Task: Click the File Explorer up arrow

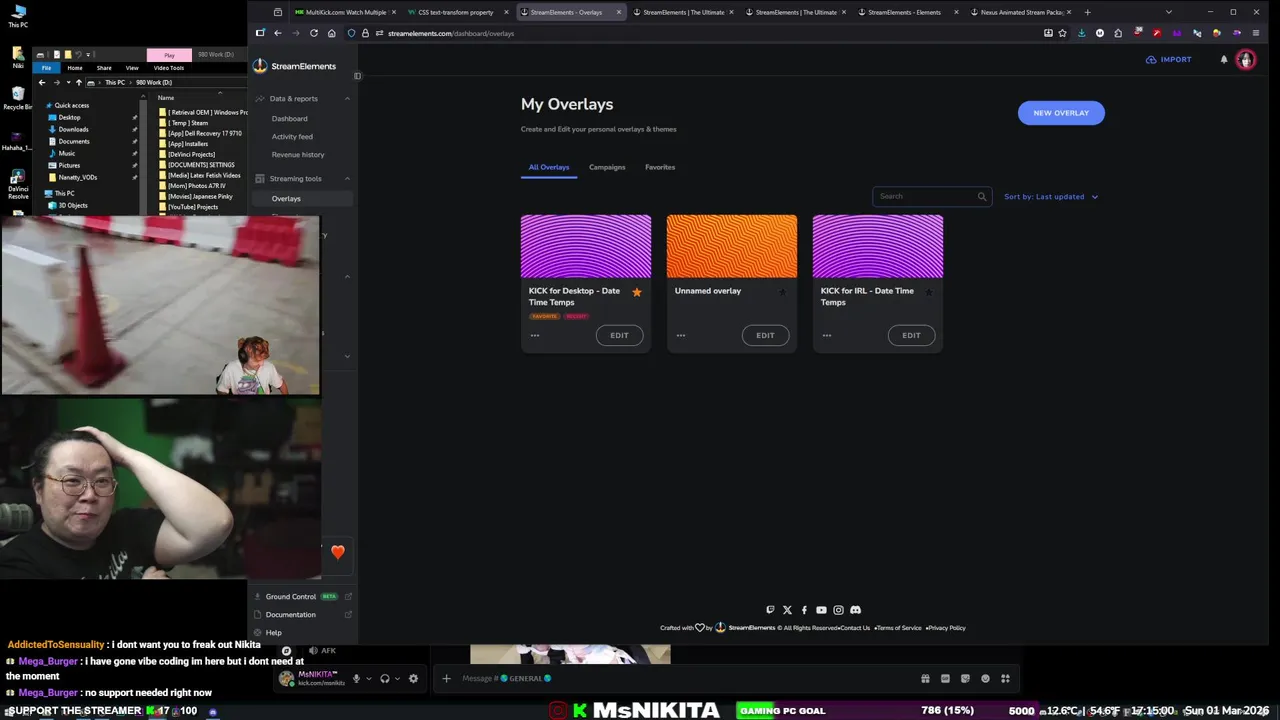Action: (79, 82)
